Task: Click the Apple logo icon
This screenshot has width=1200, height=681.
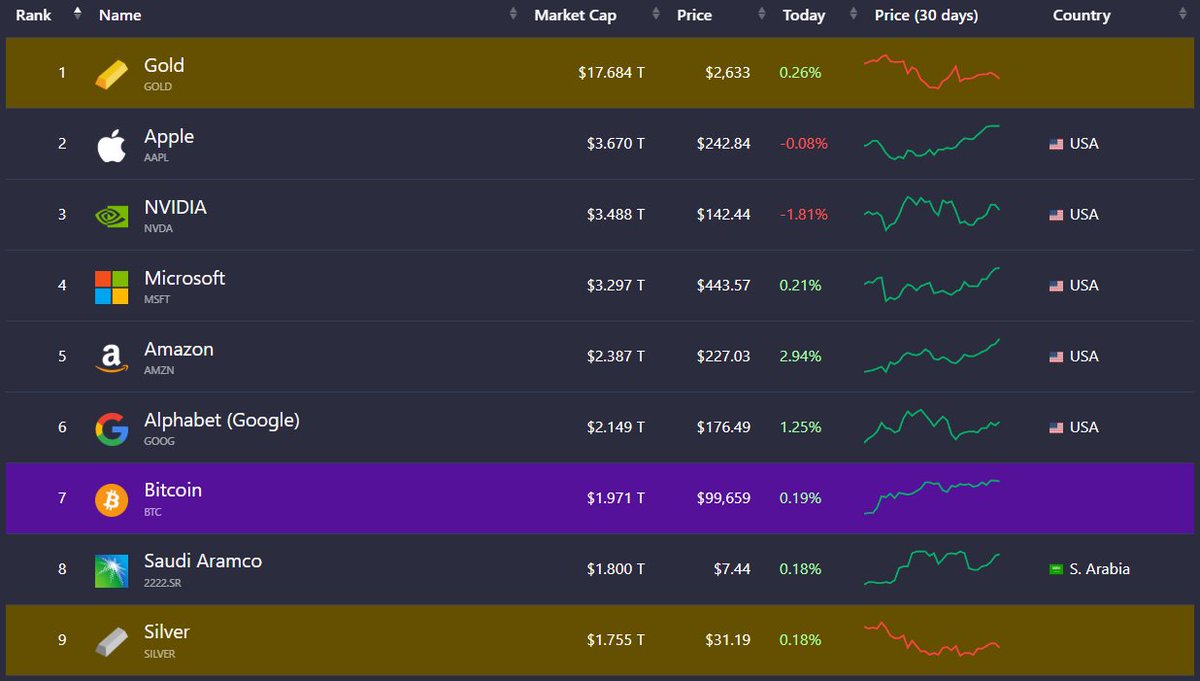Action: (x=111, y=146)
